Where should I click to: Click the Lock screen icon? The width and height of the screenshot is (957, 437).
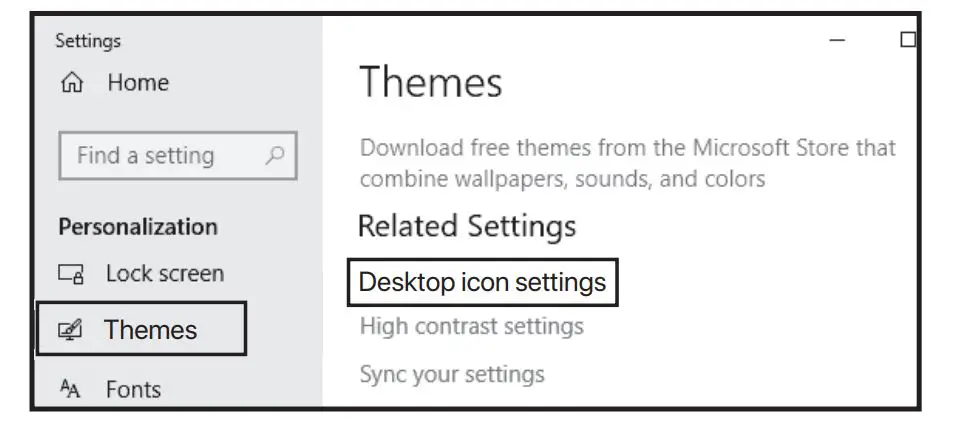coord(70,274)
